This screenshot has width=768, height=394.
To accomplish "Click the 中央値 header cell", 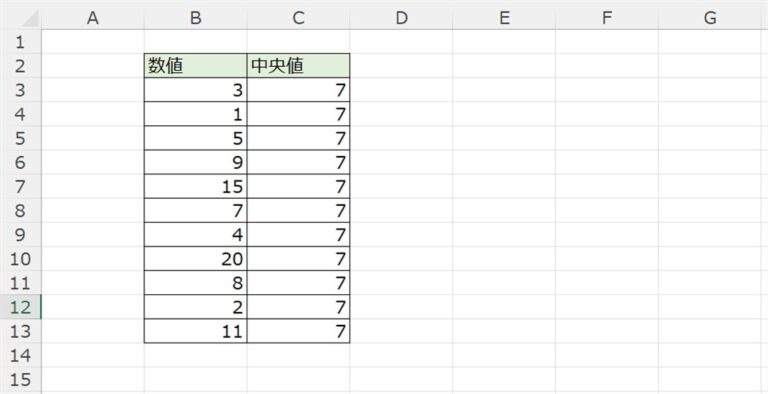I will point(299,66).
